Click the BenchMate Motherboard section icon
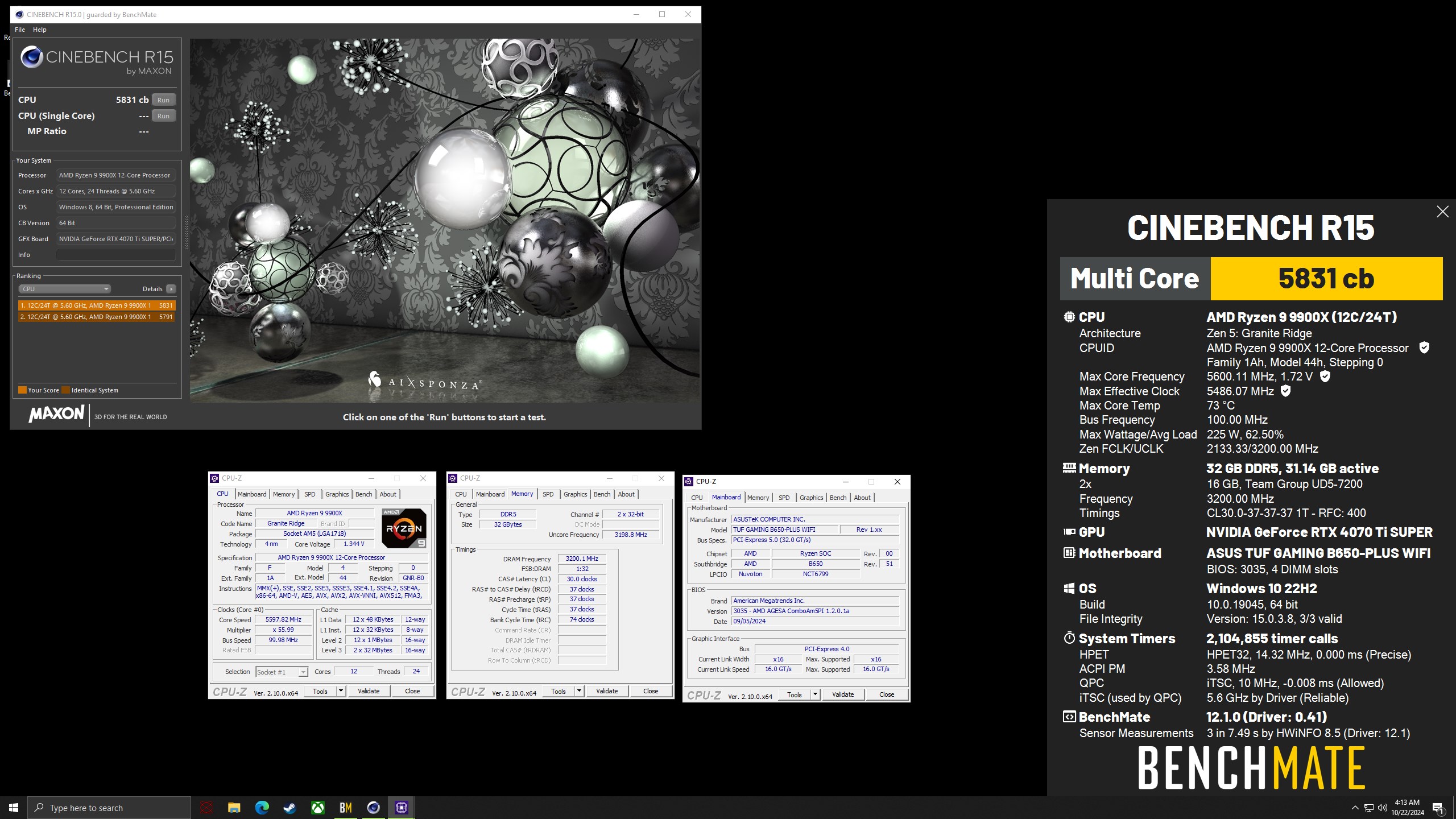The image size is (1456, 819). (1069, 553)
